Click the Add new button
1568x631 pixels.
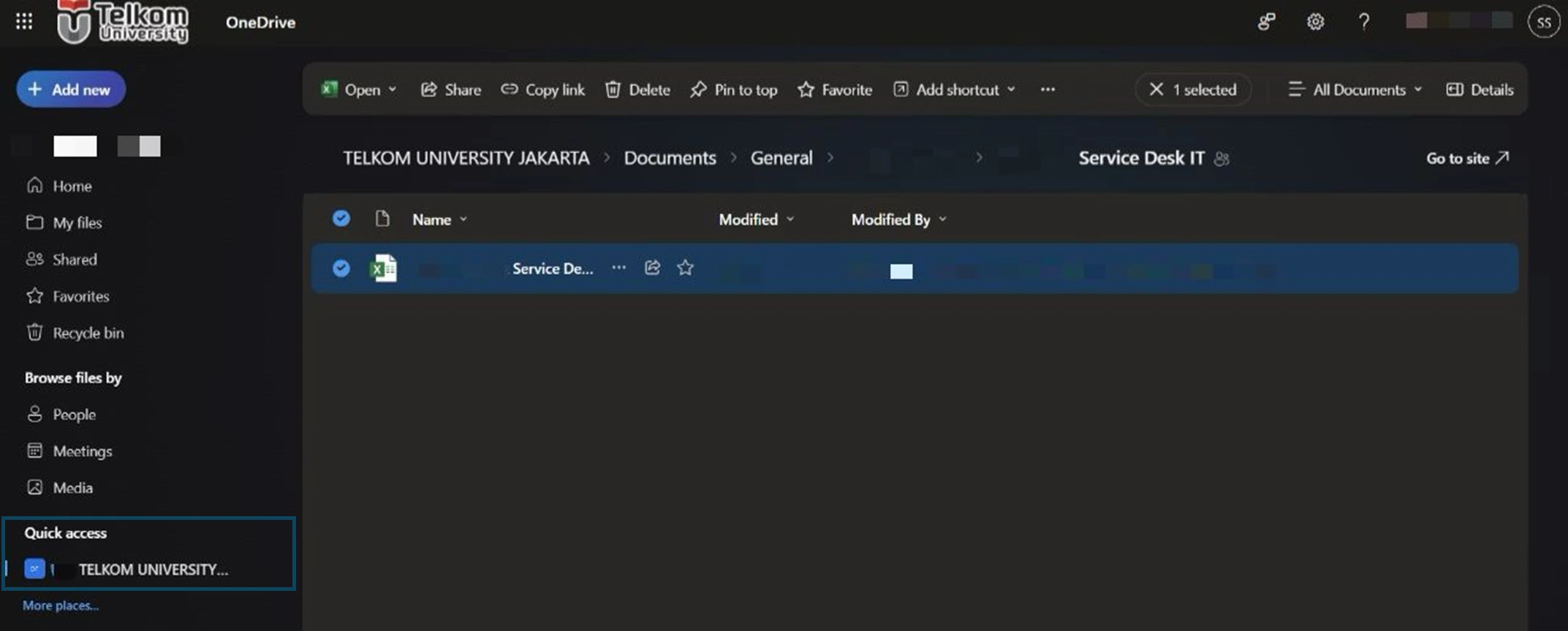(71, 89)
